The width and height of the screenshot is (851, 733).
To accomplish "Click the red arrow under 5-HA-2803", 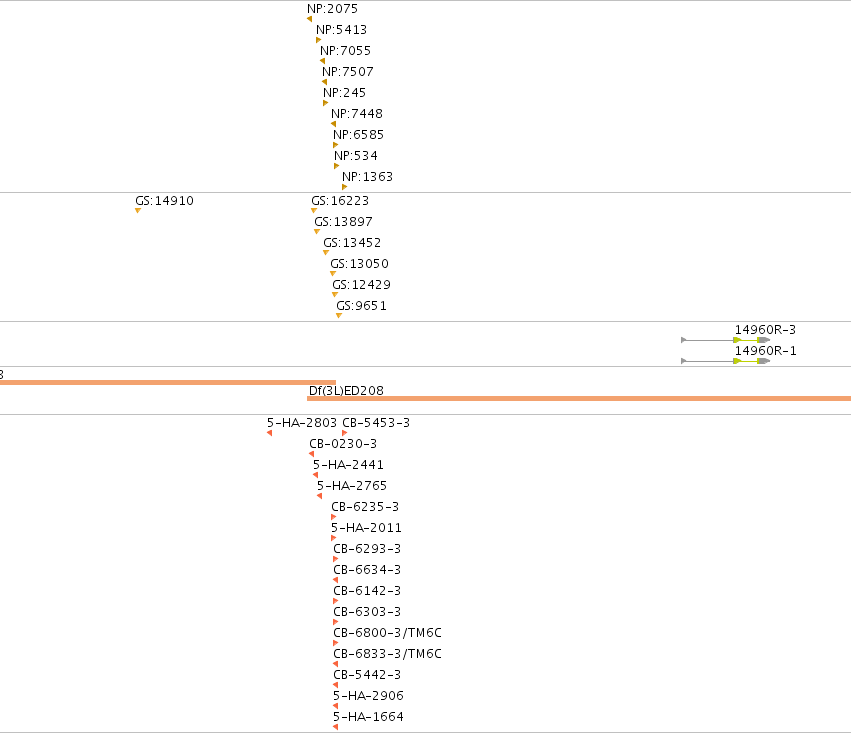I will (x=269, y=433).
